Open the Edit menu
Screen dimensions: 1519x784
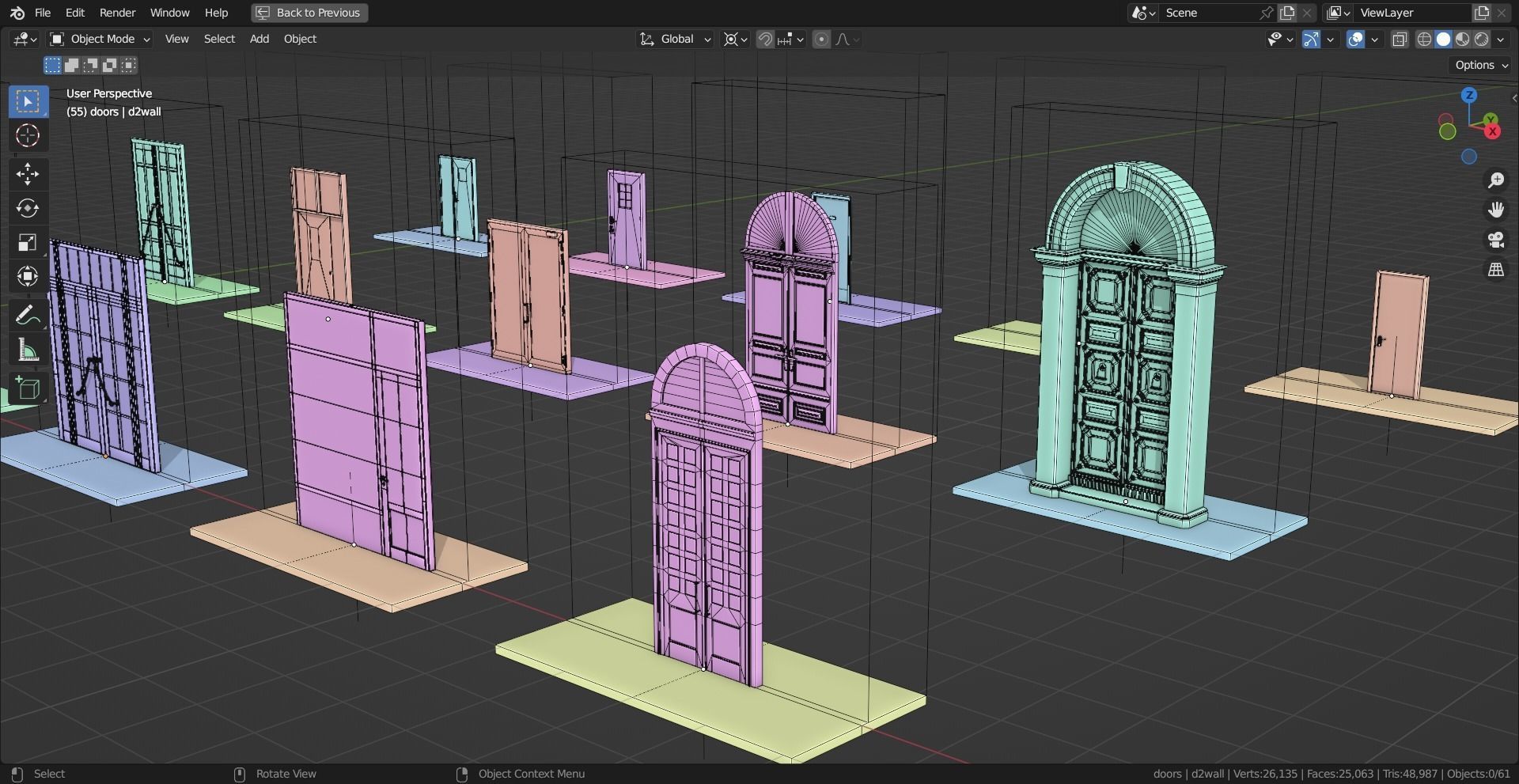[75, 13]
